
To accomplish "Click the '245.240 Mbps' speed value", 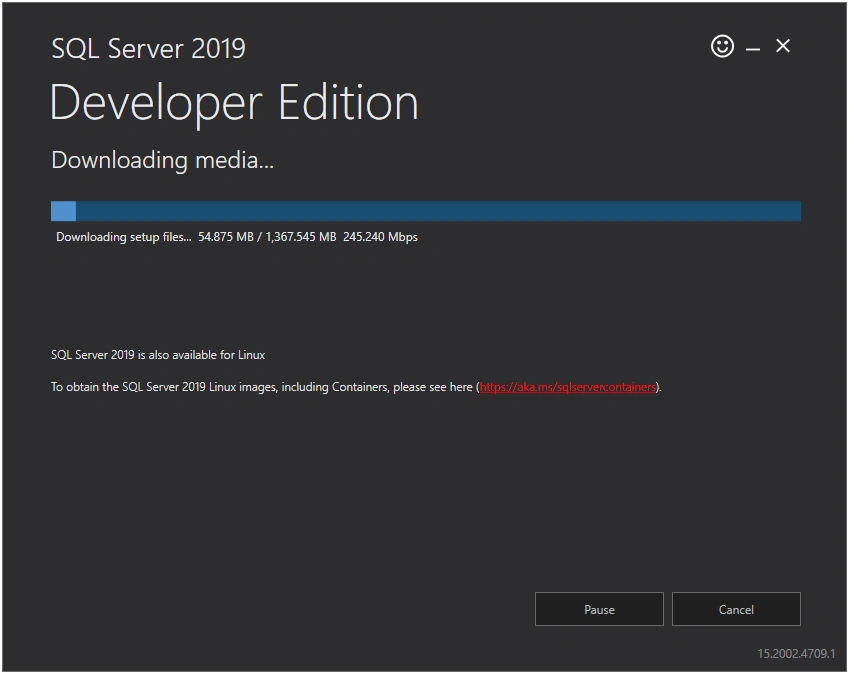I will pyautogui.click(x=380, y=237).
